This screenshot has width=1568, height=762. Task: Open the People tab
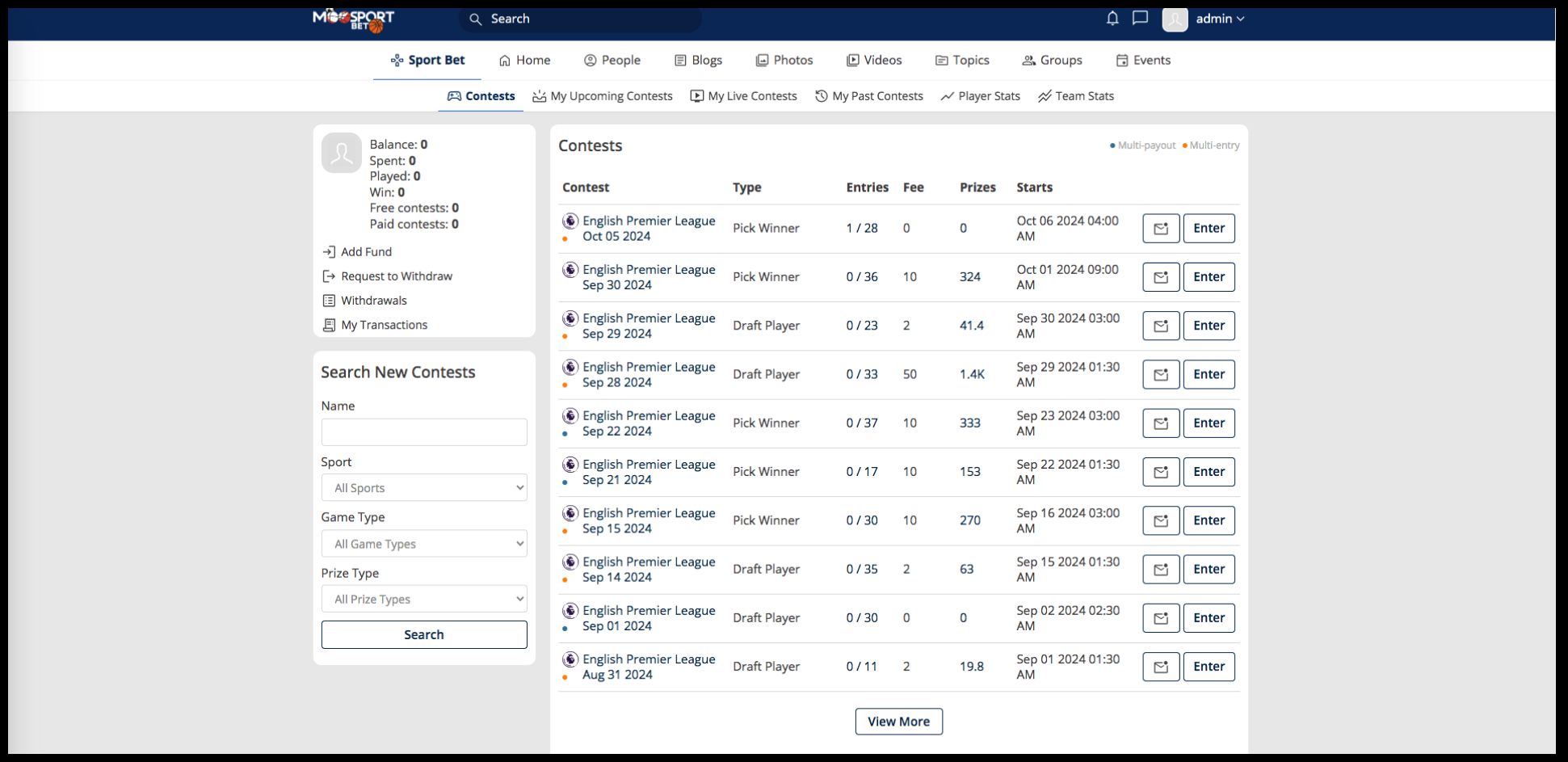[612, 60]
